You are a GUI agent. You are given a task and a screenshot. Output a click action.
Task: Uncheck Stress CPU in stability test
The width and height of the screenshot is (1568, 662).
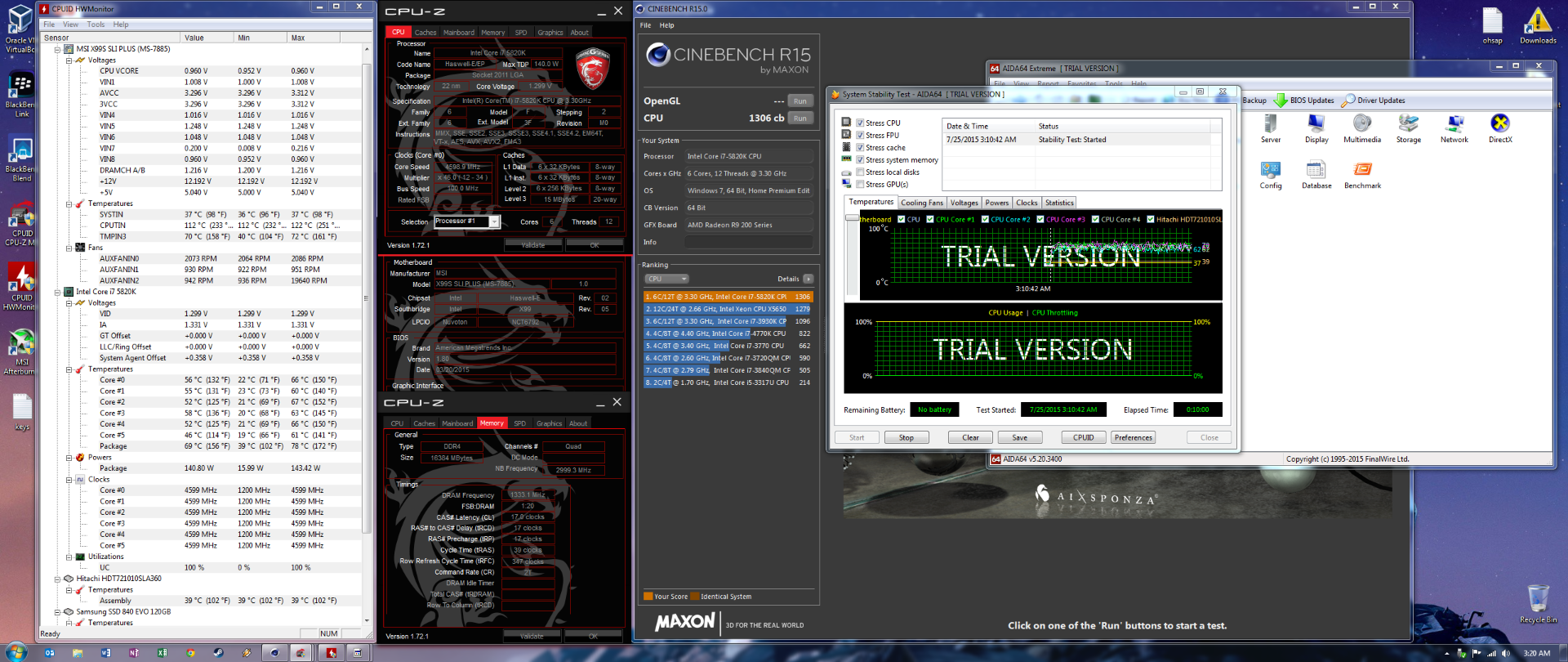tap(860, 123)
